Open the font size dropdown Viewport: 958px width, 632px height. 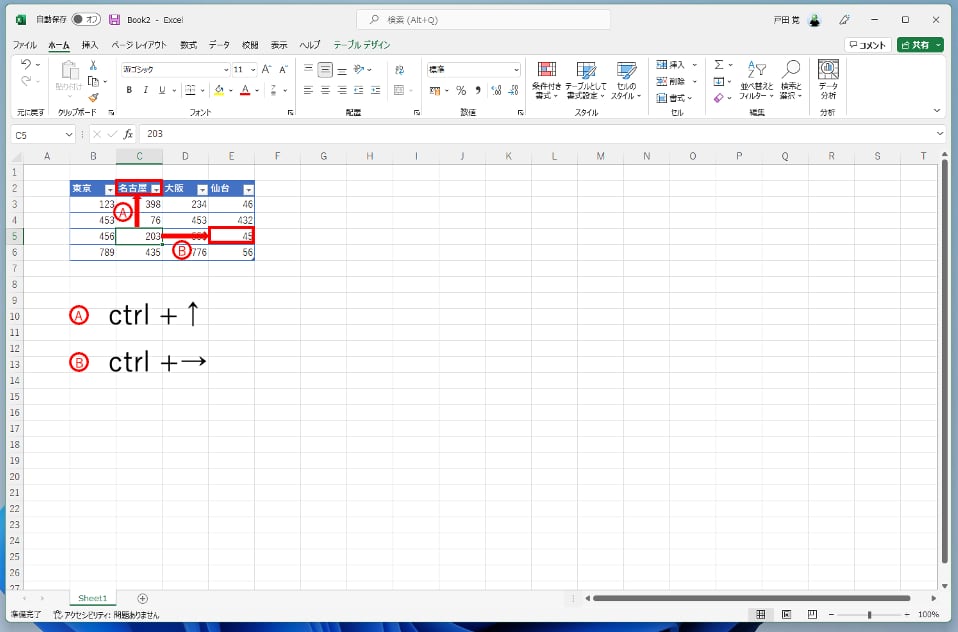click(253, 70)
